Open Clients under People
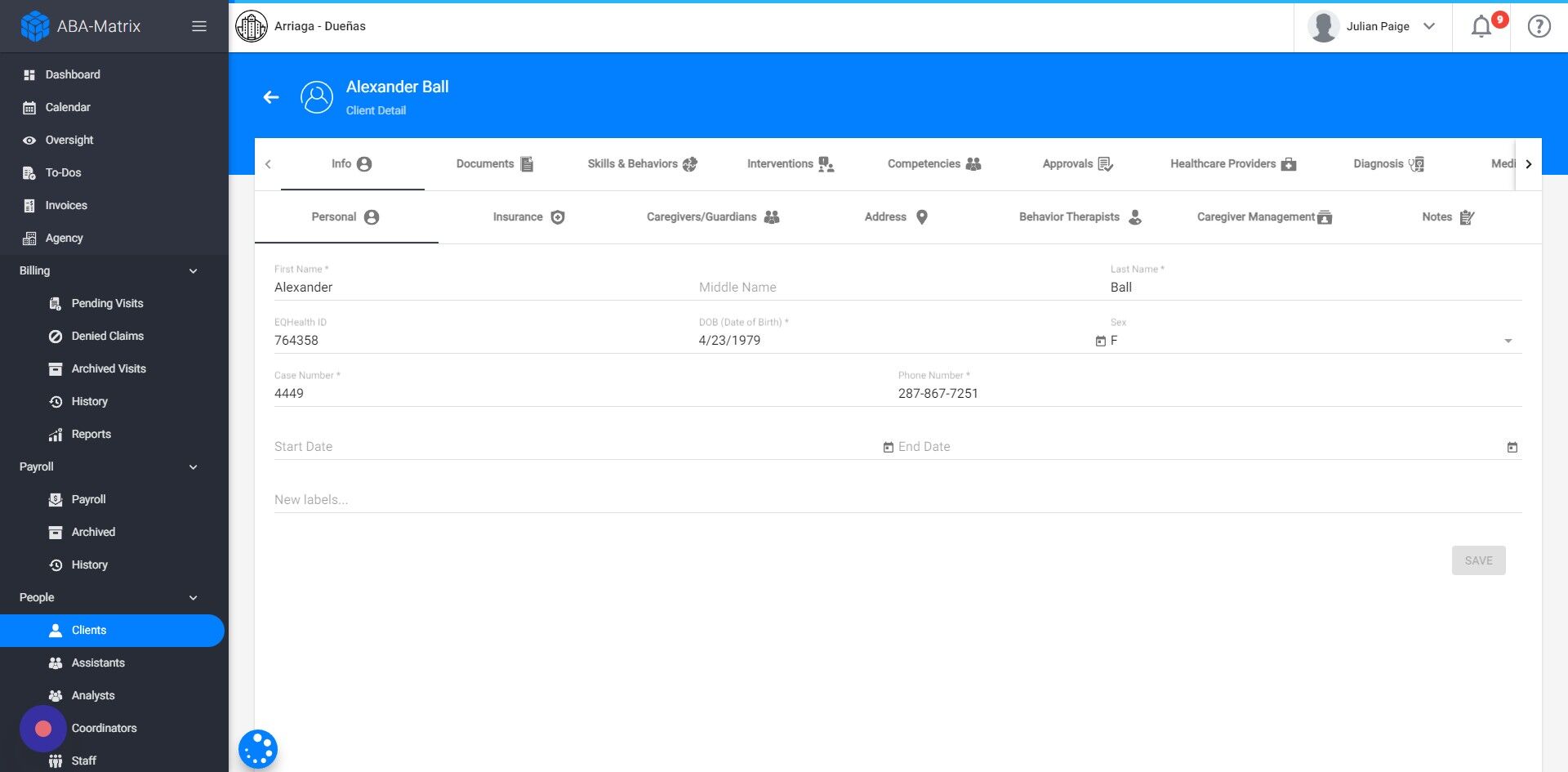 point(112,630)
